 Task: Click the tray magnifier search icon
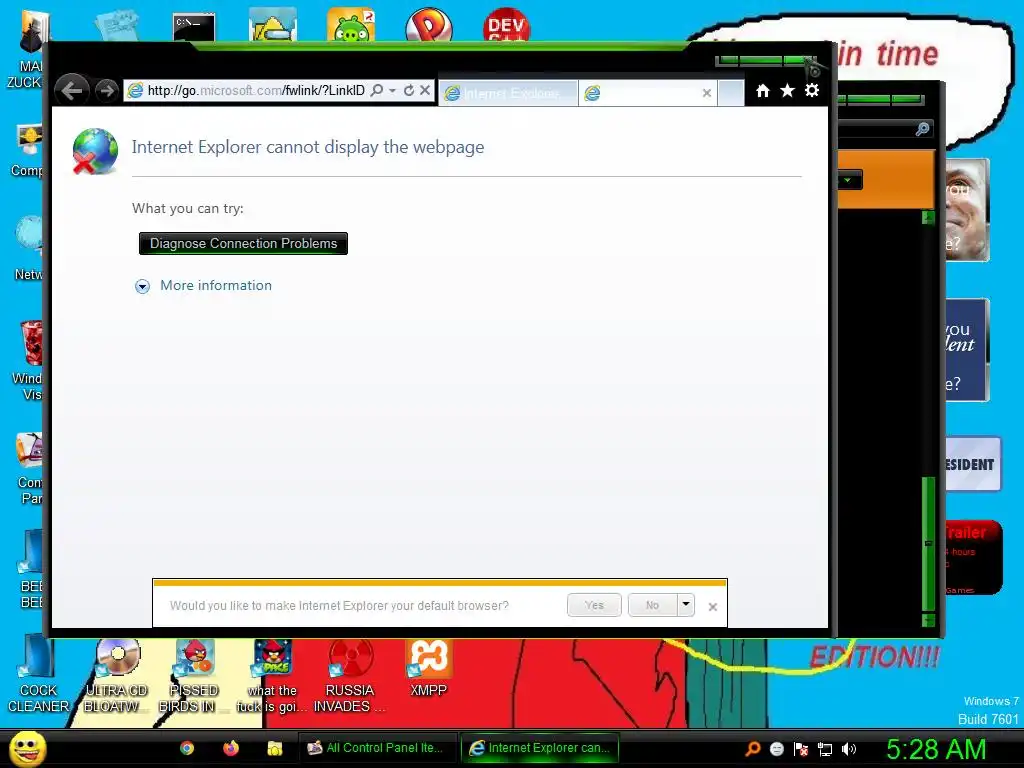(752, 748)
